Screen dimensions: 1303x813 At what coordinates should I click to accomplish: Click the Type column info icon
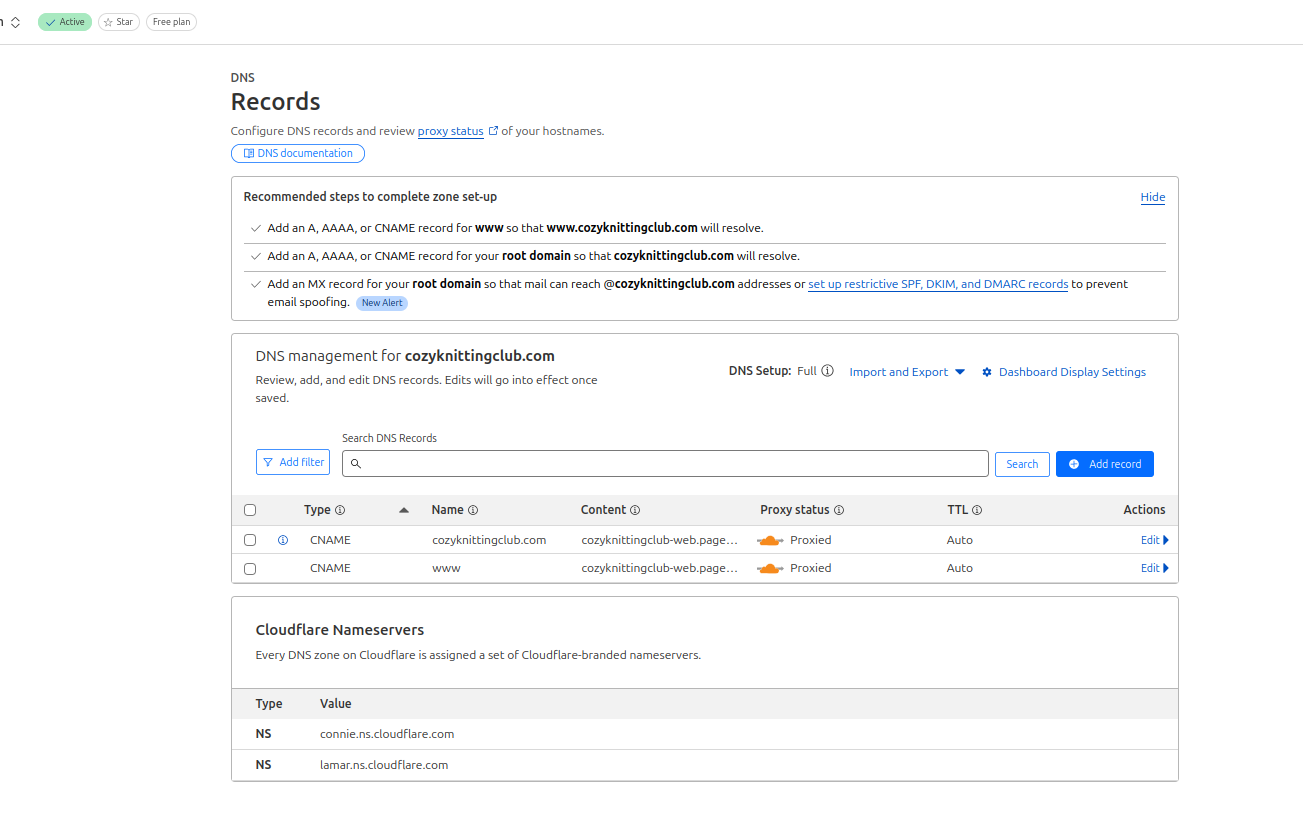[340, 510]
